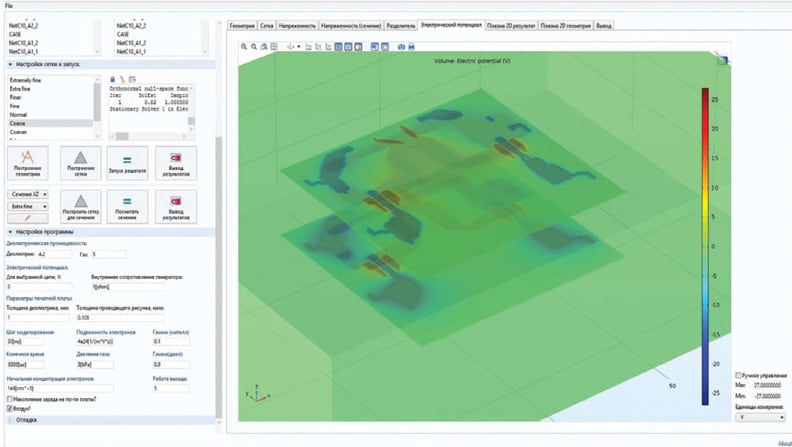
Task: Select the XY view icon
Action: 308,46
